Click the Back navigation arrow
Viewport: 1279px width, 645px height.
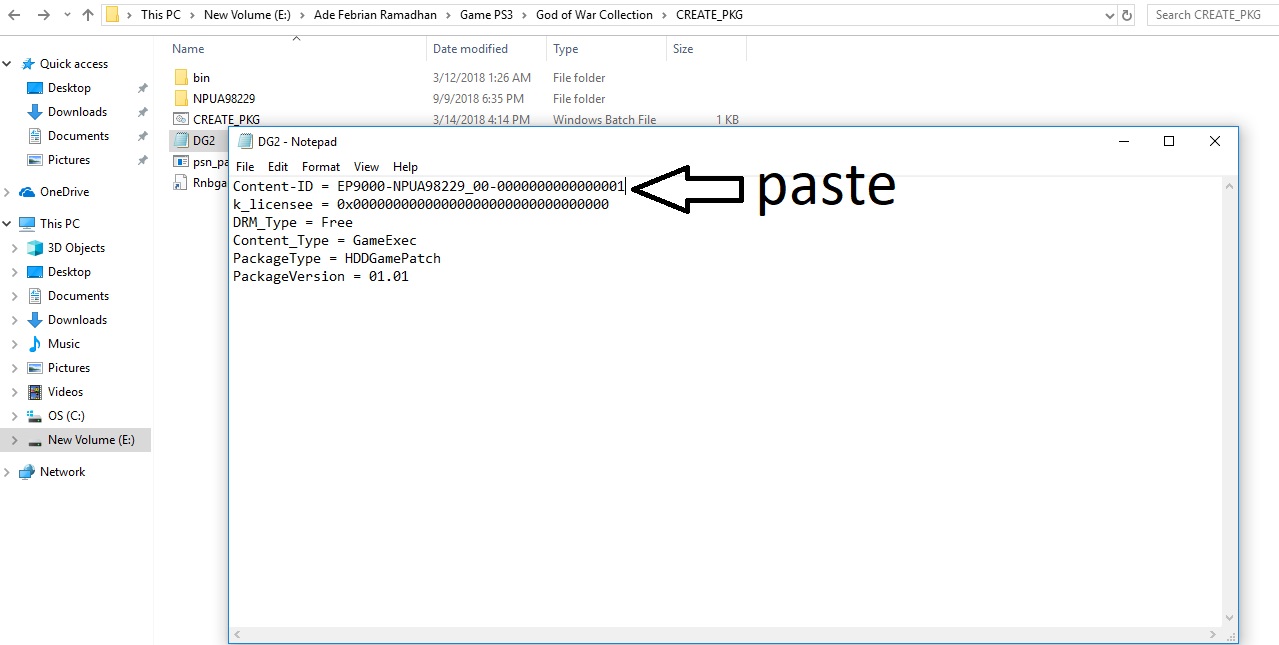click(x=16, y=15)
